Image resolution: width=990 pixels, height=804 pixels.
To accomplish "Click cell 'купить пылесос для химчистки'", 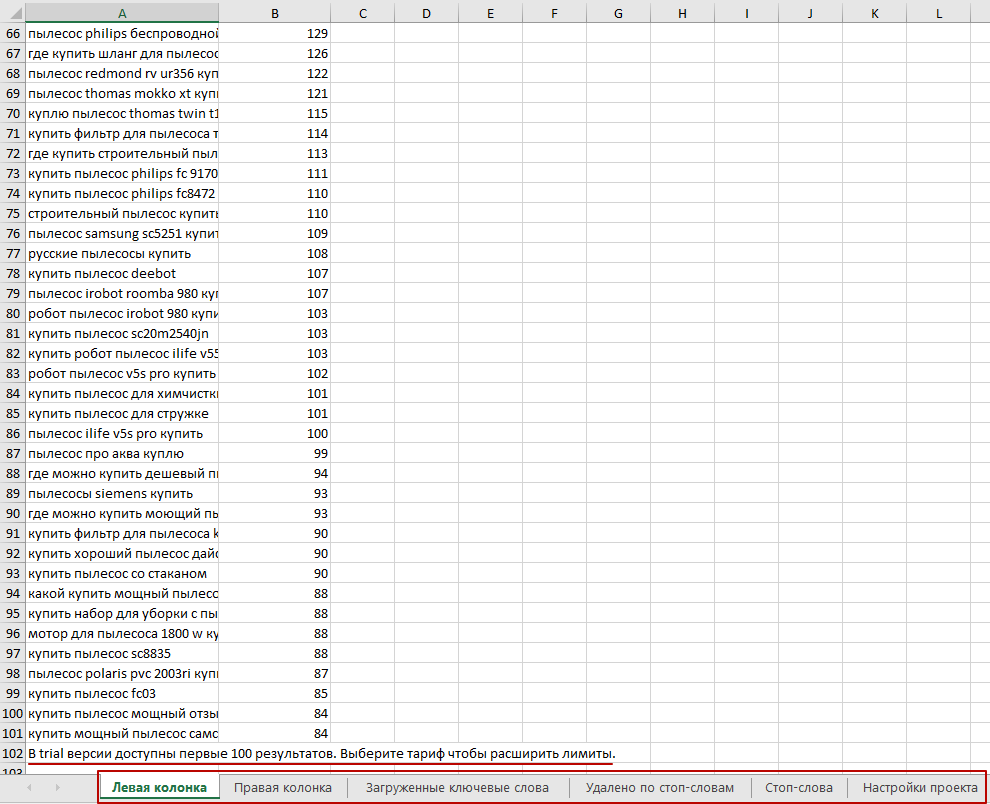I will (122, 393).
